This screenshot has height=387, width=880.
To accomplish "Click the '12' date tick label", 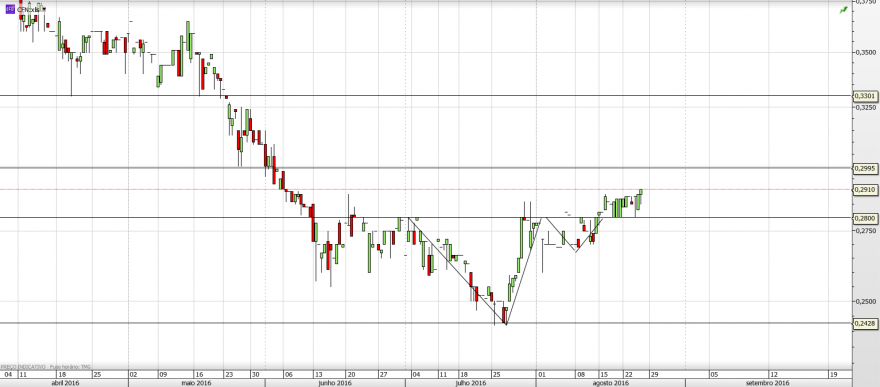I will (x=773, y=374).
